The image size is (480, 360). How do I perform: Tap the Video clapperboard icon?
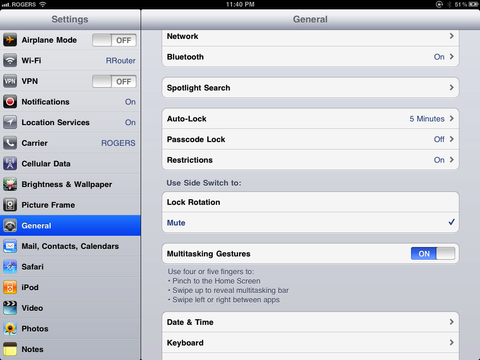pyautogui.click(x=10, y=308)
